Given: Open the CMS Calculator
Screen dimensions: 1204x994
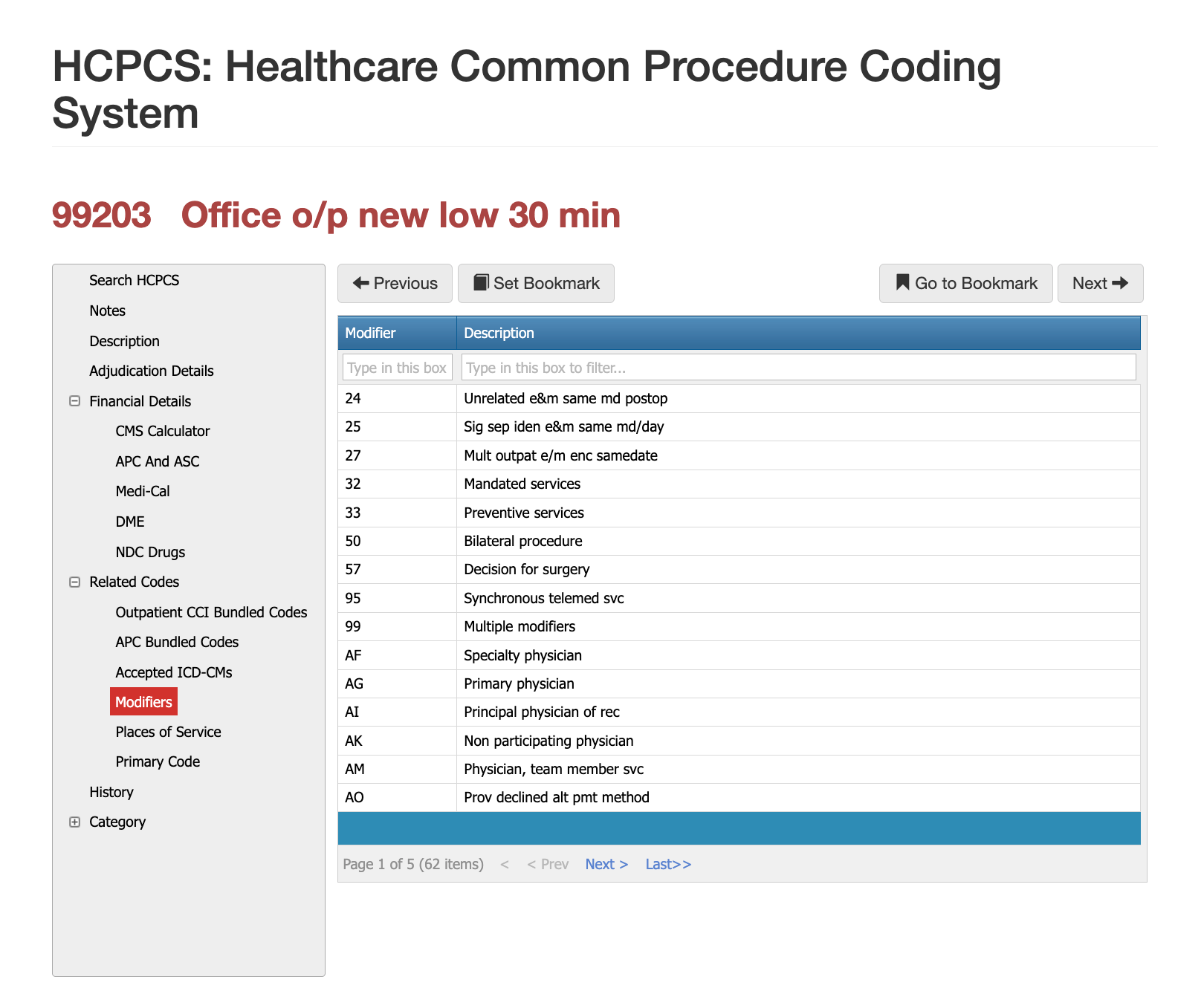Looking at the screenshot, I should pos(162,431).
